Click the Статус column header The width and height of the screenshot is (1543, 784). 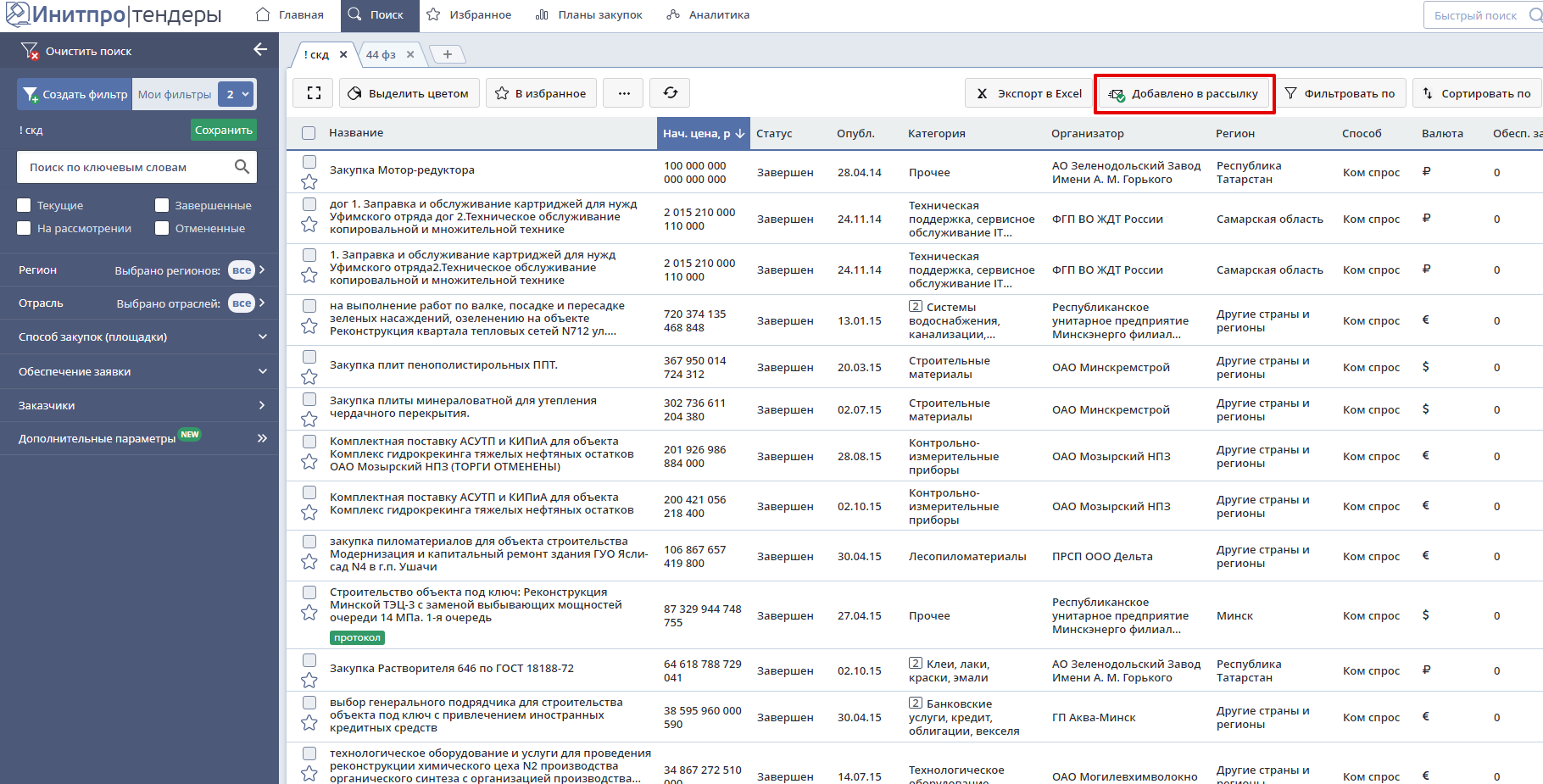pos(774,133)
